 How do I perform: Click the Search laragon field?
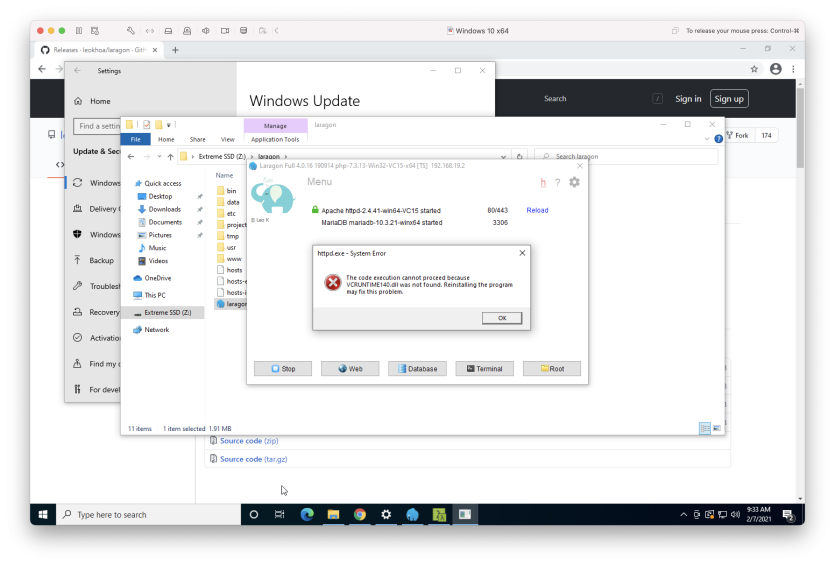[626, 157]
